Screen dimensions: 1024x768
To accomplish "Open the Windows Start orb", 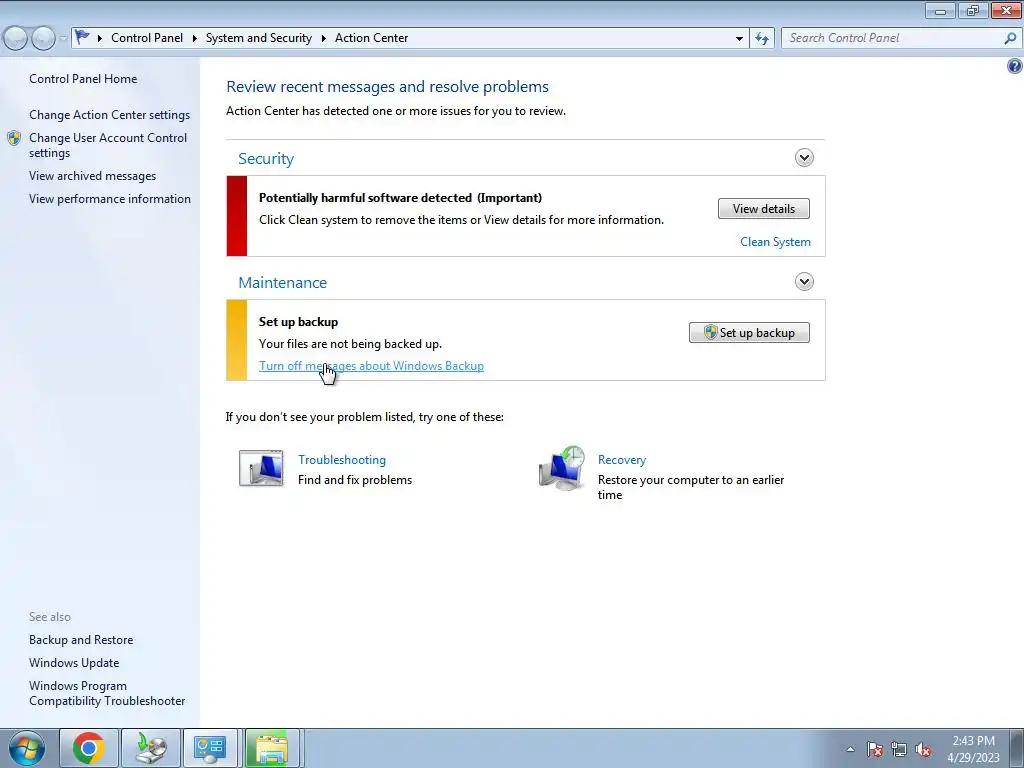I will pyautogui.click(x=26, y=748).
